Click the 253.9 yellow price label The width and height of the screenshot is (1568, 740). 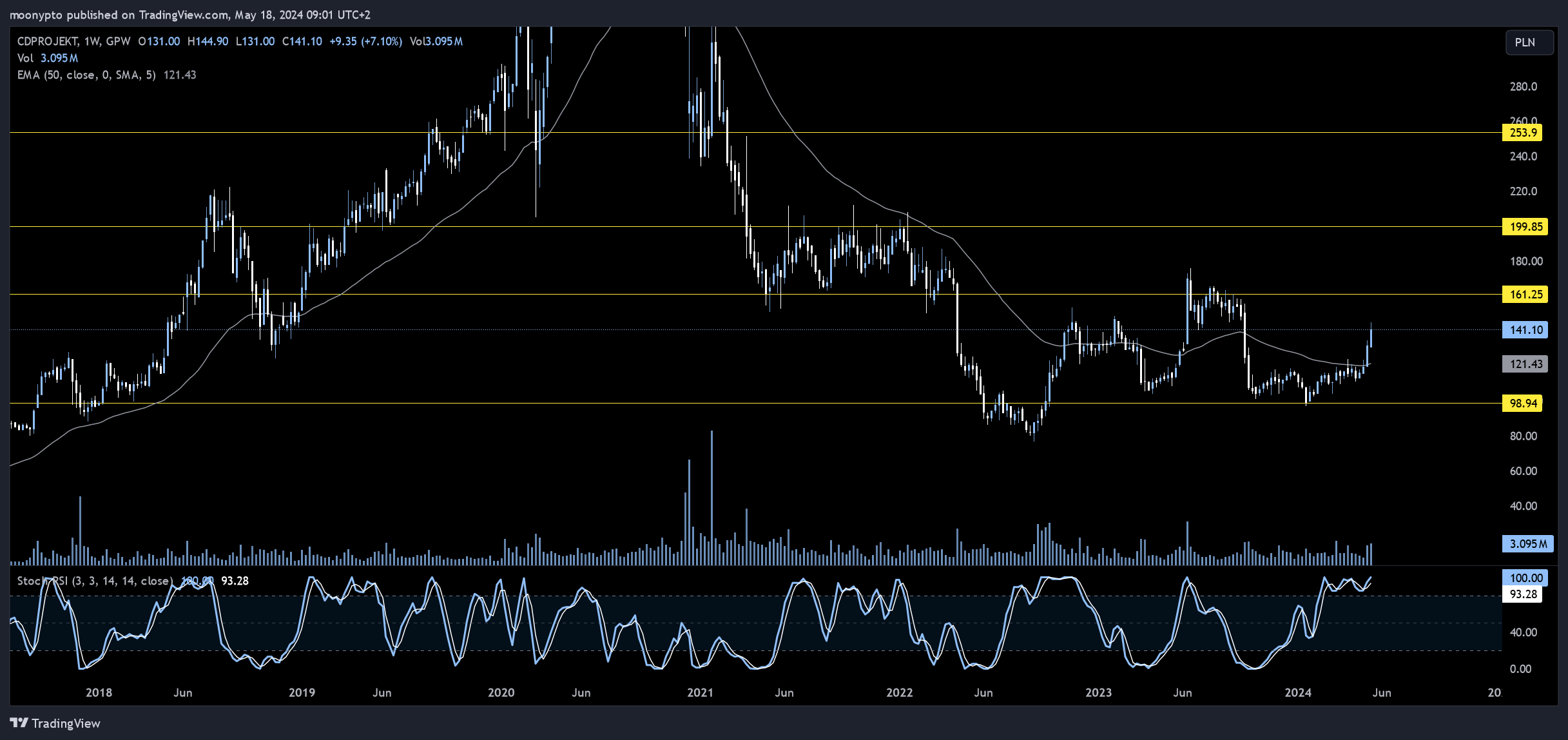(x=1523, y=133)
